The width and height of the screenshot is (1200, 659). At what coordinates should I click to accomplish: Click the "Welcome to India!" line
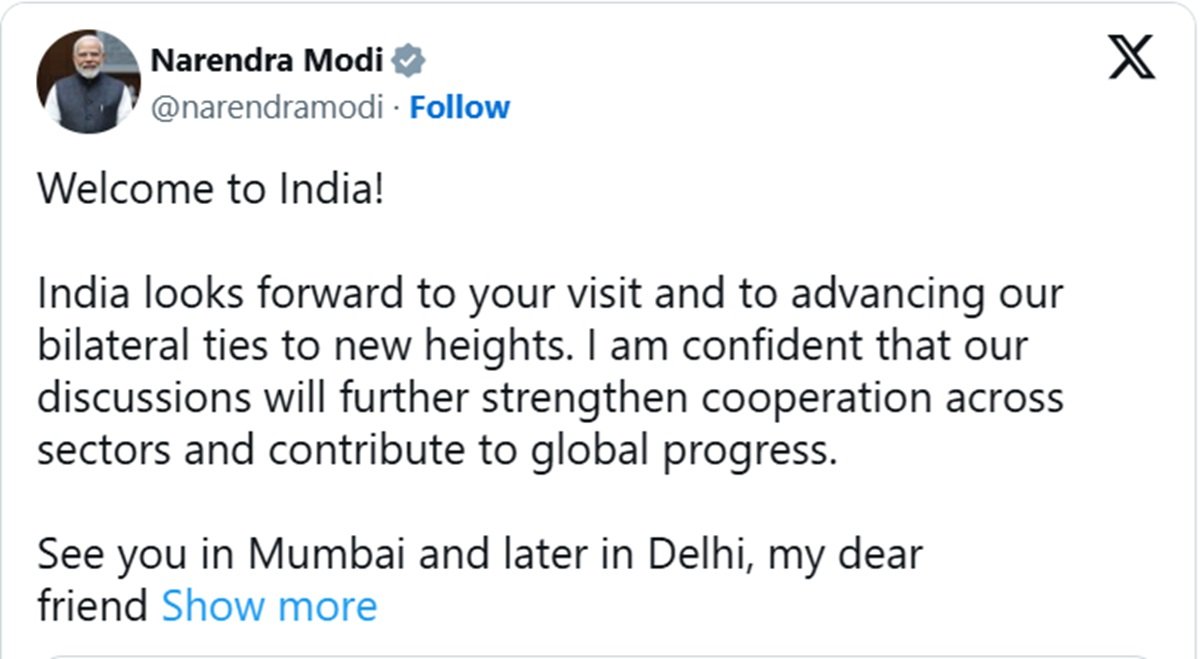click(210, 190)
